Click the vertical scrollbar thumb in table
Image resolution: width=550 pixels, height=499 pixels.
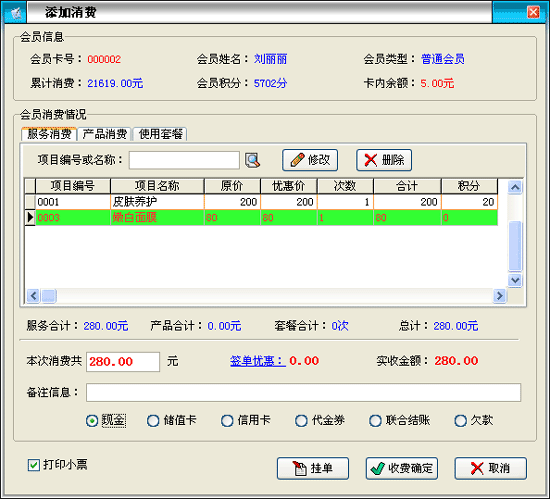tap(515, 246)
